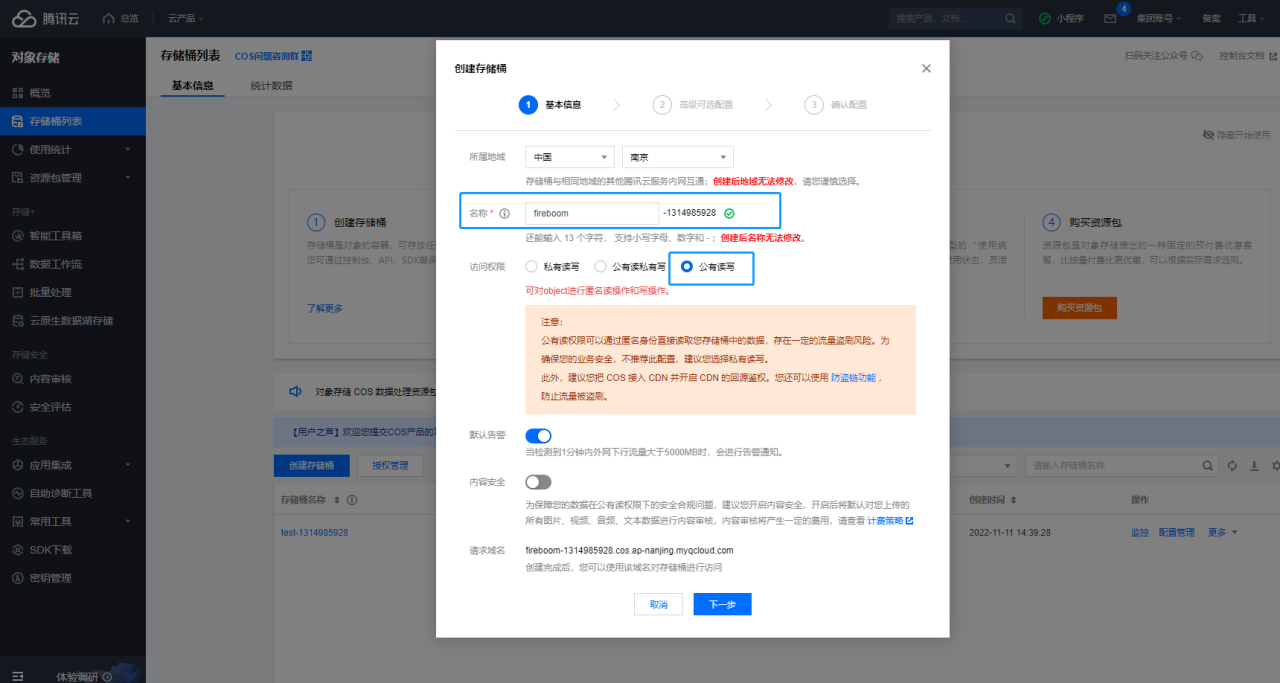Open 存储桶列表 in the sidebar

(x=56, y=121)
